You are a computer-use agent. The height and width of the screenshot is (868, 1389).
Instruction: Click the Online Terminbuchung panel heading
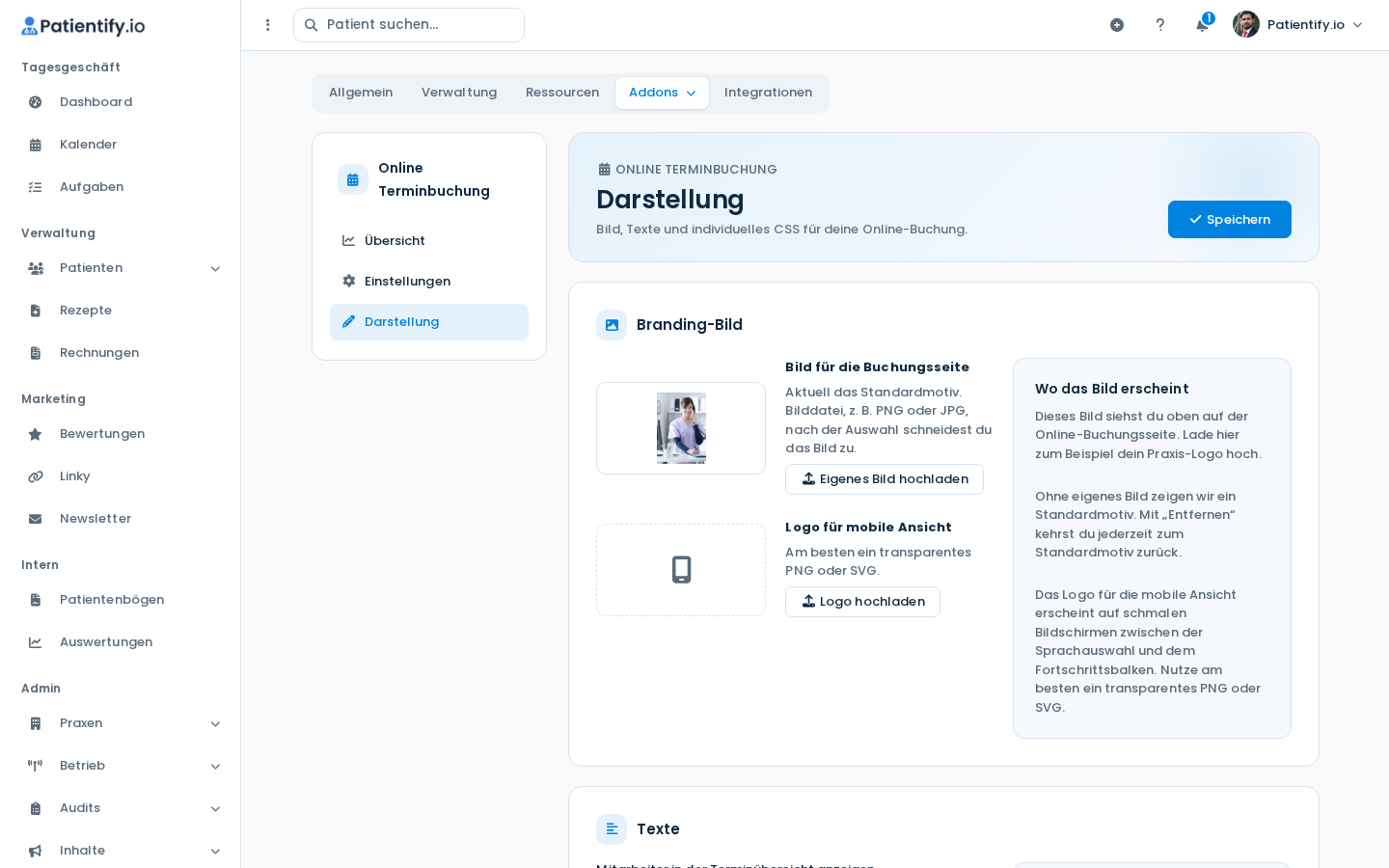pyautogui.click(x=434, y=179)
